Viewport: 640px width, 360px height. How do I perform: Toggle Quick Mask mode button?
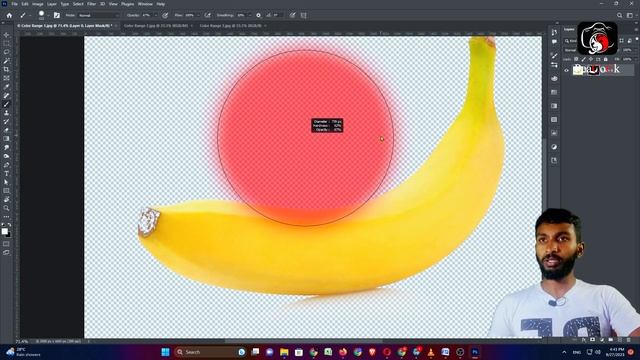coord(7,244)
